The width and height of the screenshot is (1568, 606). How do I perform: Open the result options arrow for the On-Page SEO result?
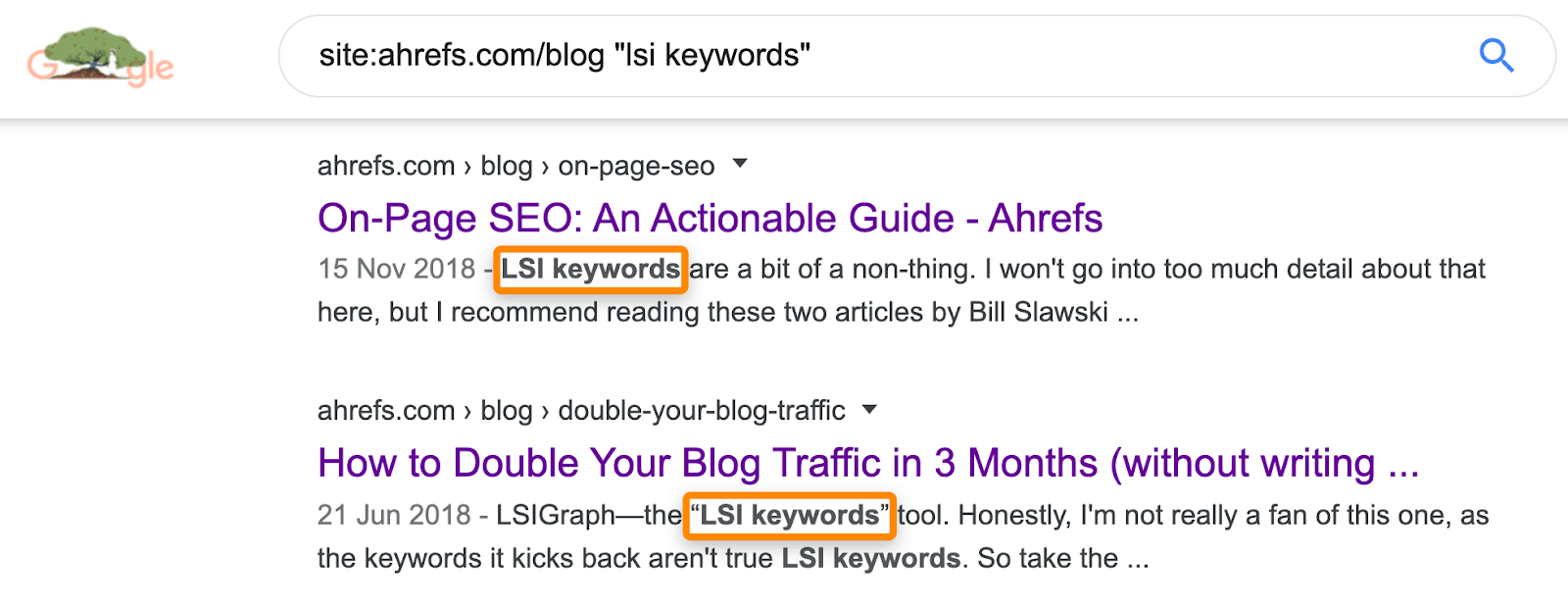[741, 165]
